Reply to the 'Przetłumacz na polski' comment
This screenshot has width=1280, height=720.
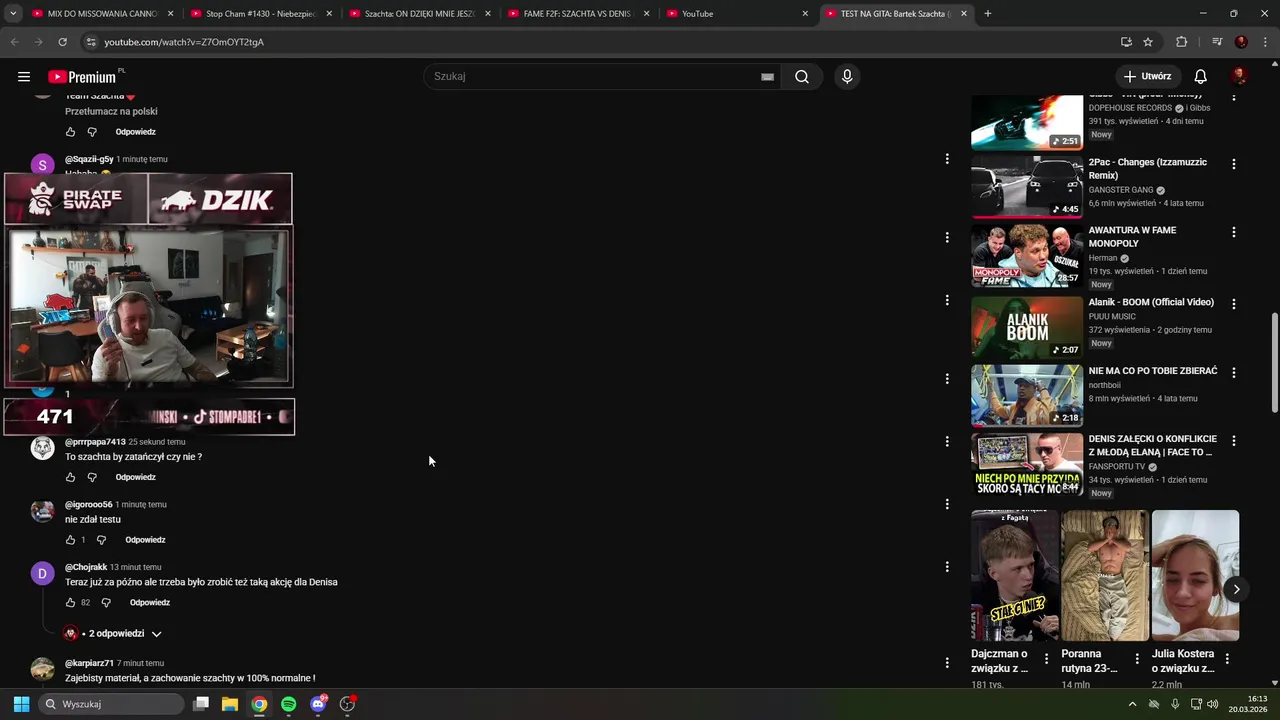[x=135, y=132]
